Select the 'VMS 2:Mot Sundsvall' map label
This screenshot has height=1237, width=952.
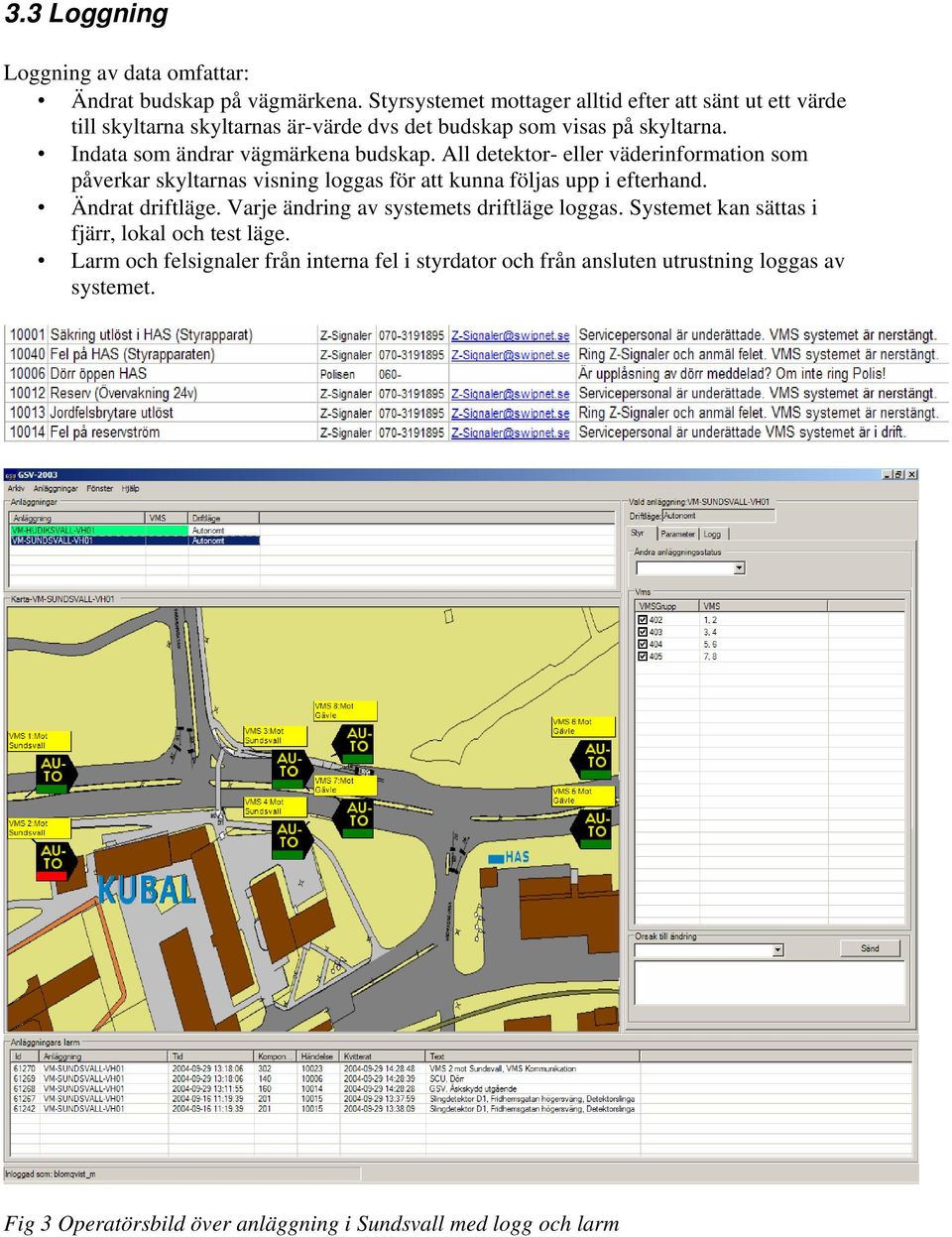click(41, 827)
